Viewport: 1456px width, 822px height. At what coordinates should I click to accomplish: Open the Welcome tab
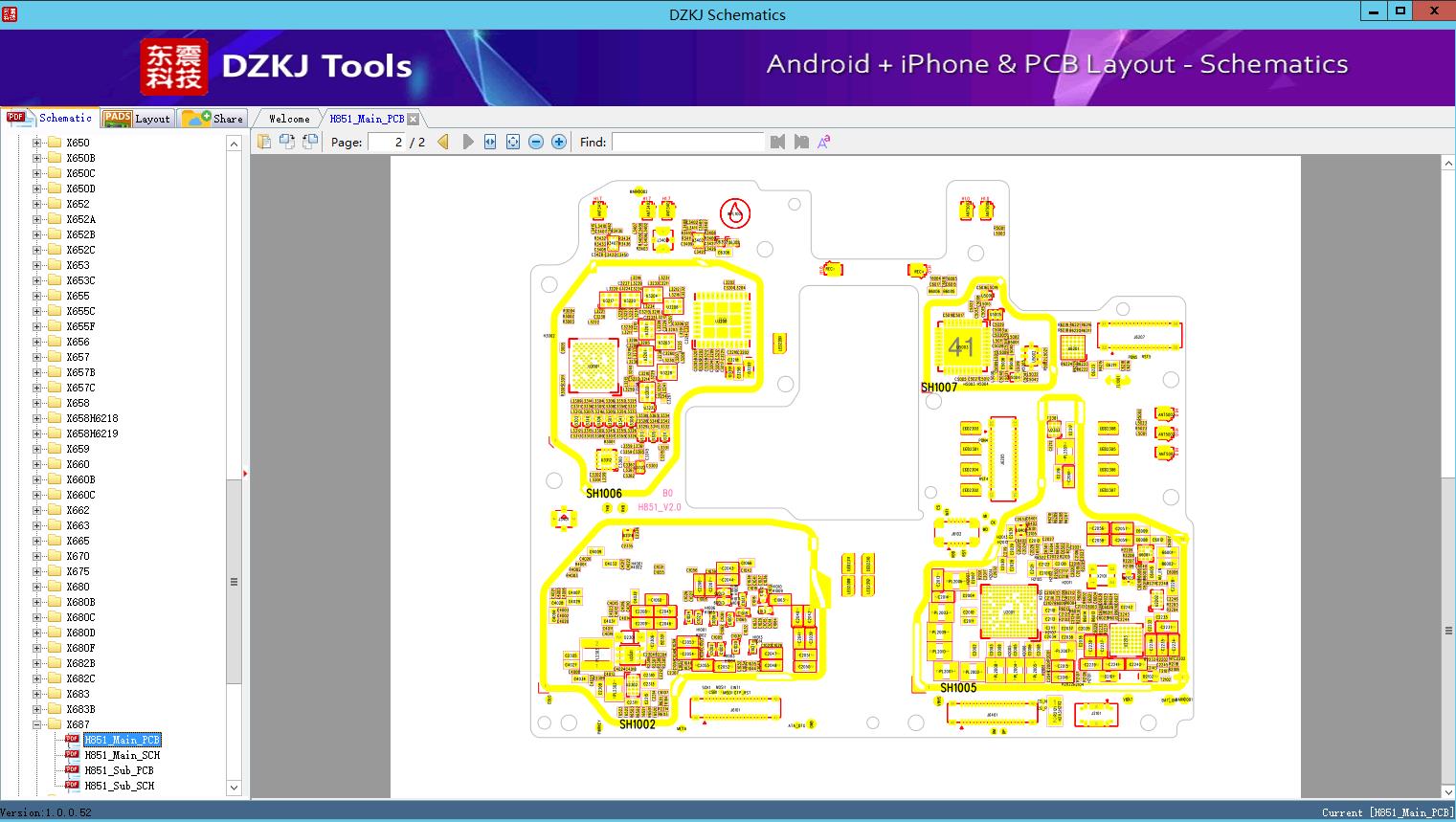tap(289, 119)
